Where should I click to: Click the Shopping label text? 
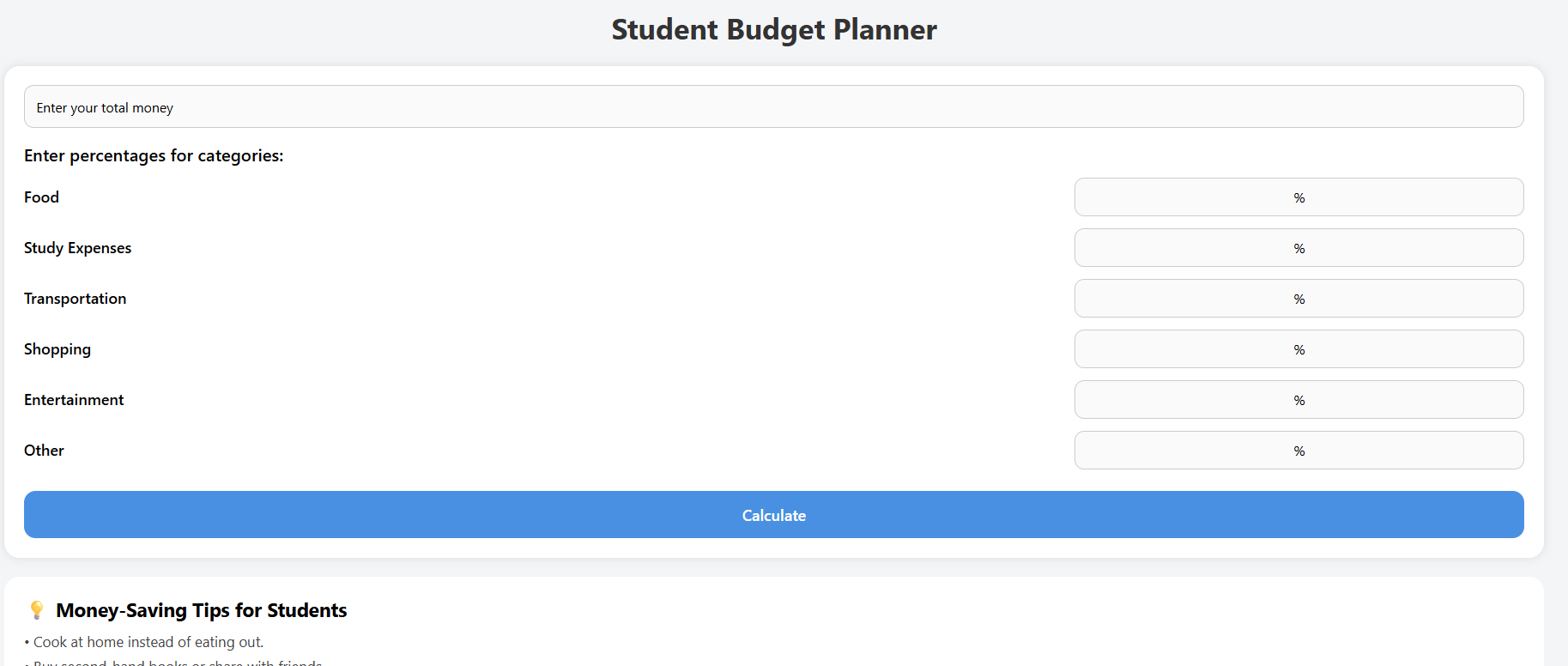(x=58, y=349)
